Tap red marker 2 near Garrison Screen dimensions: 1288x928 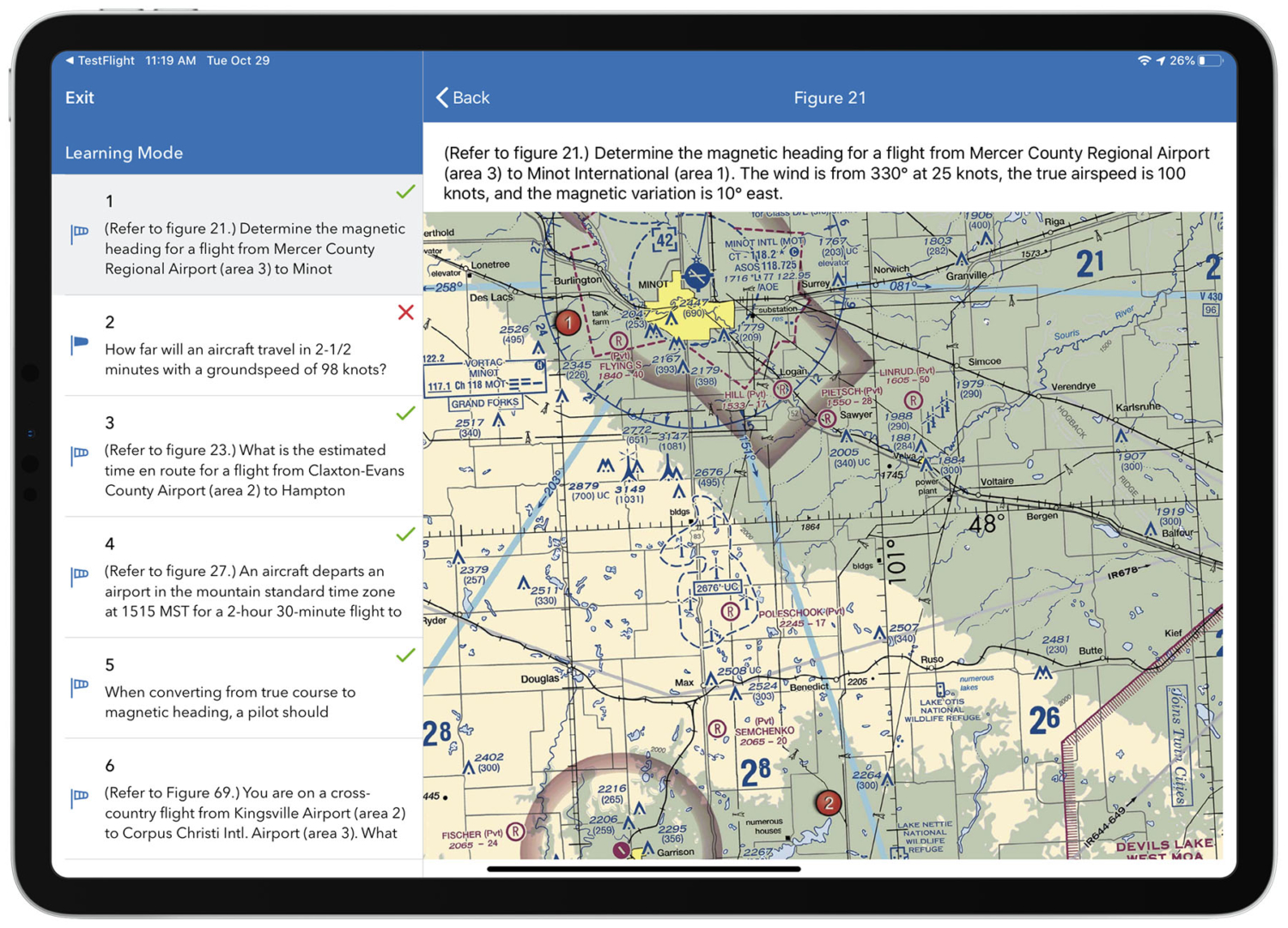829,804
